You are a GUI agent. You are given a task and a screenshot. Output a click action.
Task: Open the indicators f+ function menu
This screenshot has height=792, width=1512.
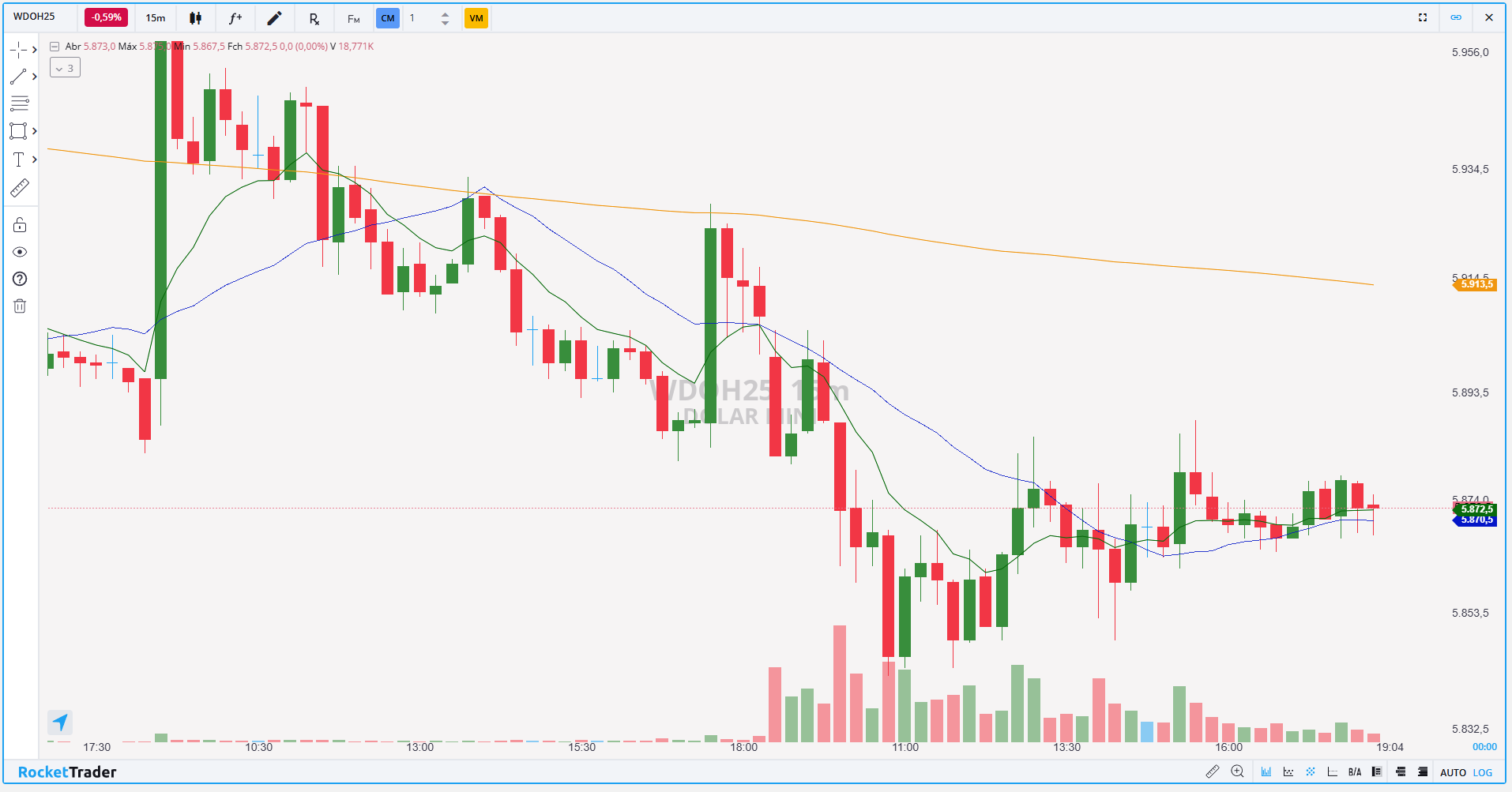pyautogui.click(x=235, y=18)
